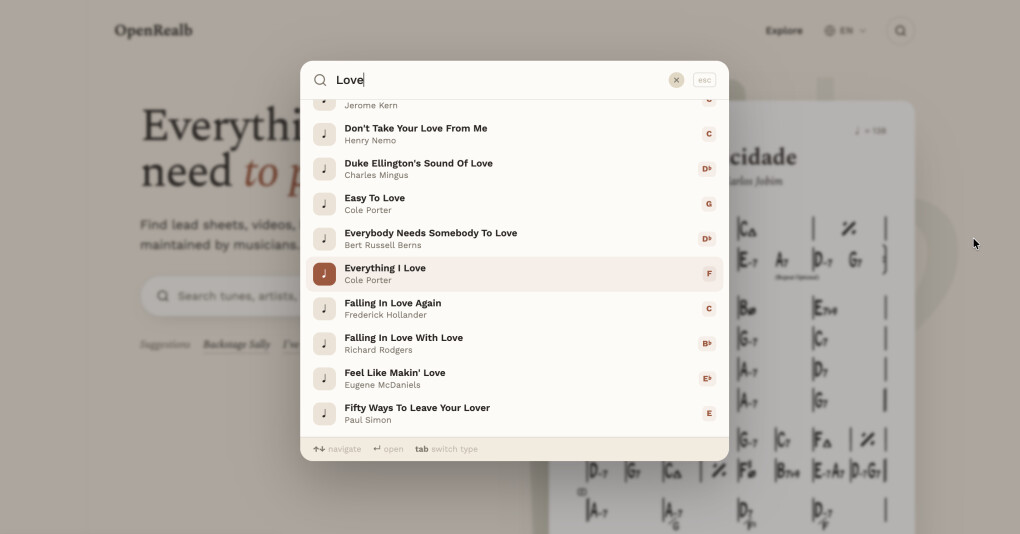Click the composer name Frederick Hollander
1020x534 pixels.
tap(386, 315)
